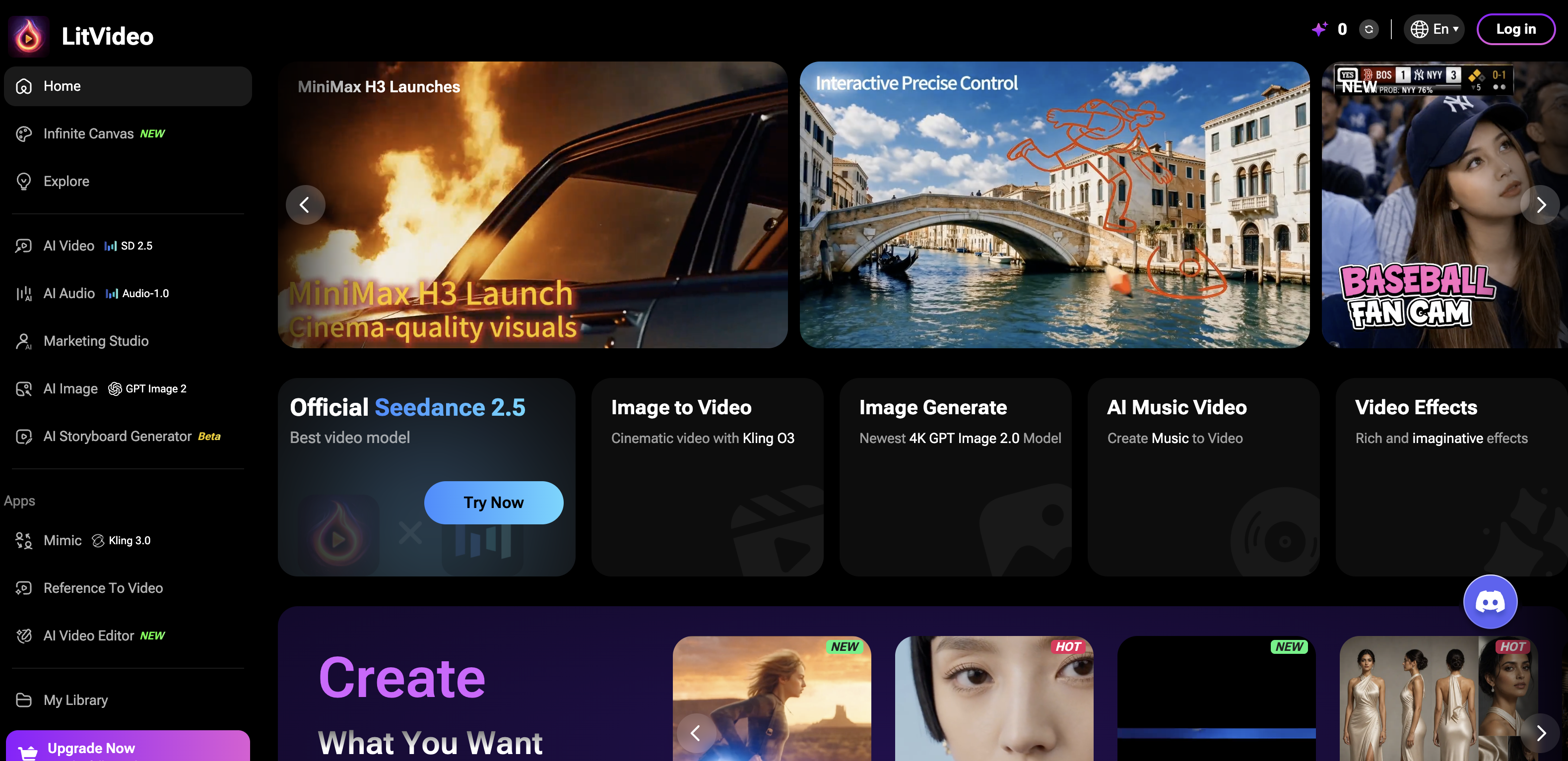This screenshot has height=761, width=1568.
Task: Click the My Library folder icon
Action: (24, 700)
